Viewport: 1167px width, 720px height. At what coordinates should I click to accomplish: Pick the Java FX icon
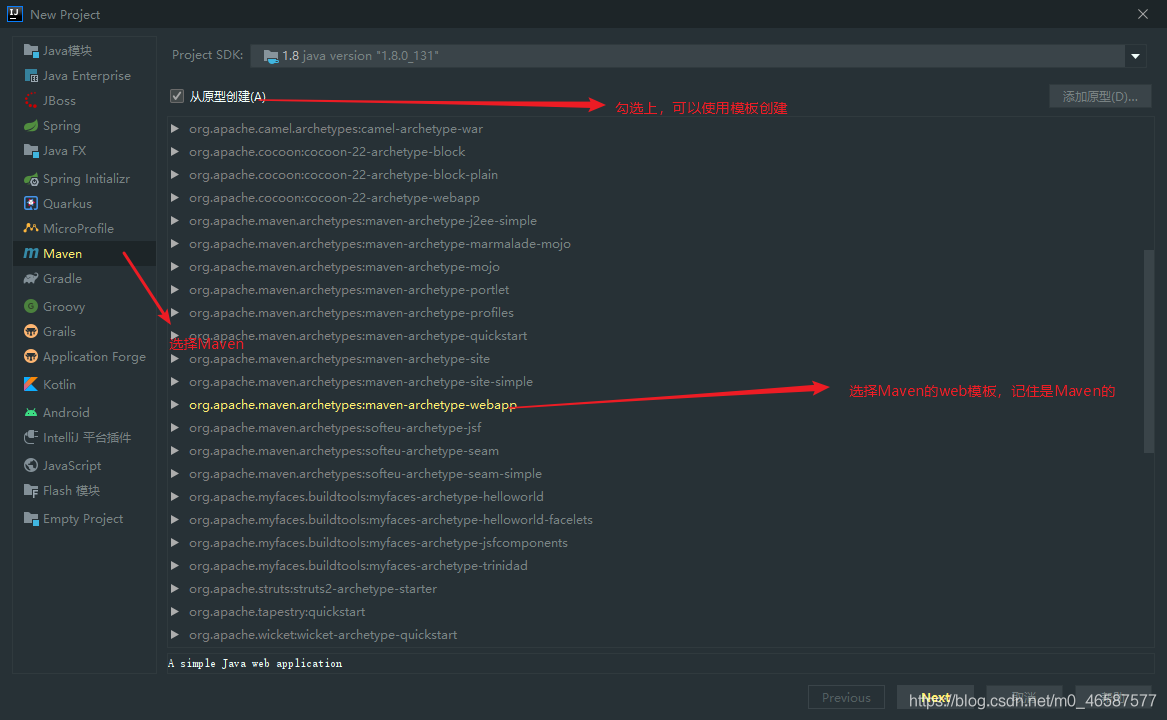[x=31, y=150]
